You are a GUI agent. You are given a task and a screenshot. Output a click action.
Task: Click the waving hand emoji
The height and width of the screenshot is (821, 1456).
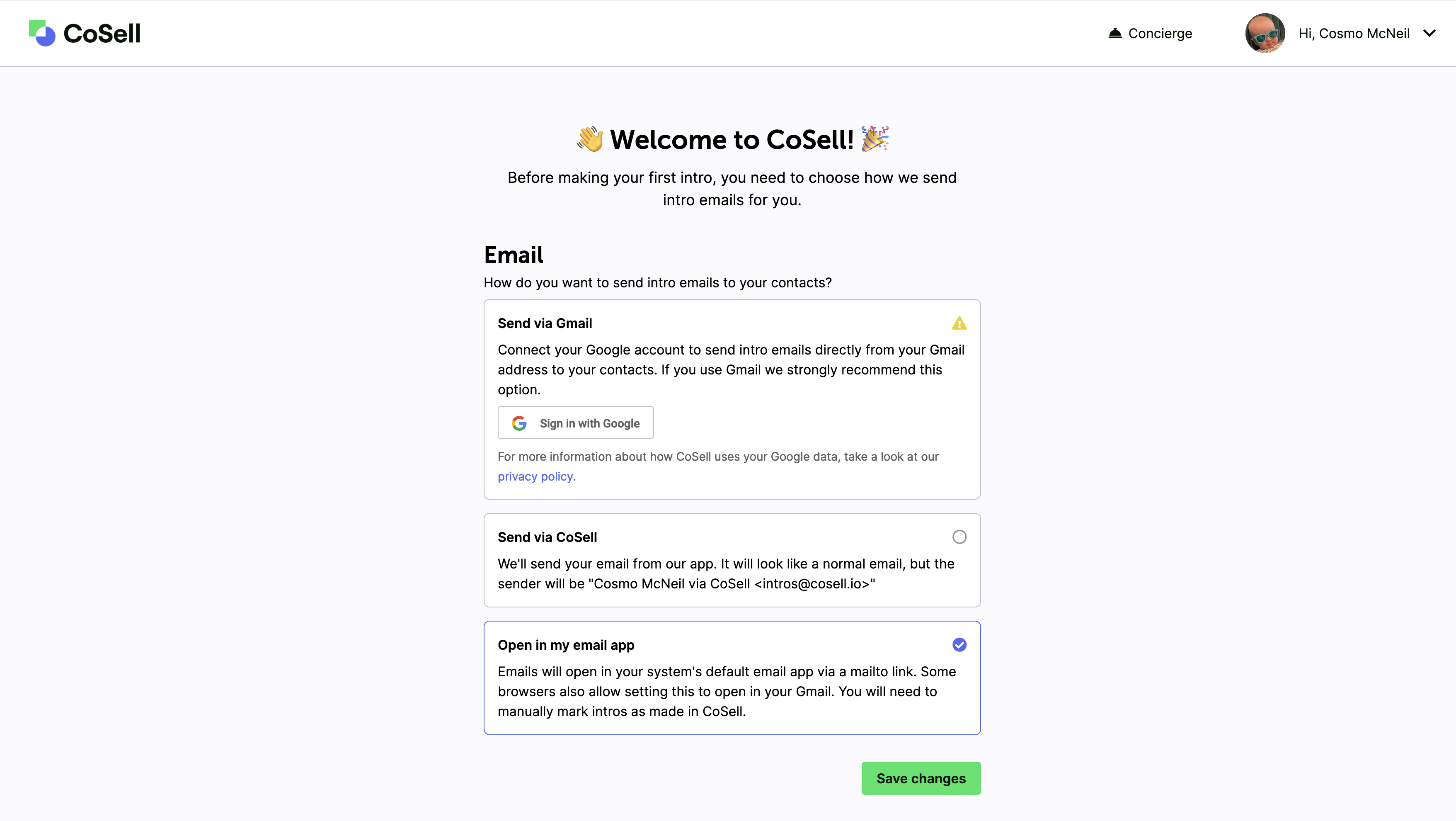click(x=590, y=139)
